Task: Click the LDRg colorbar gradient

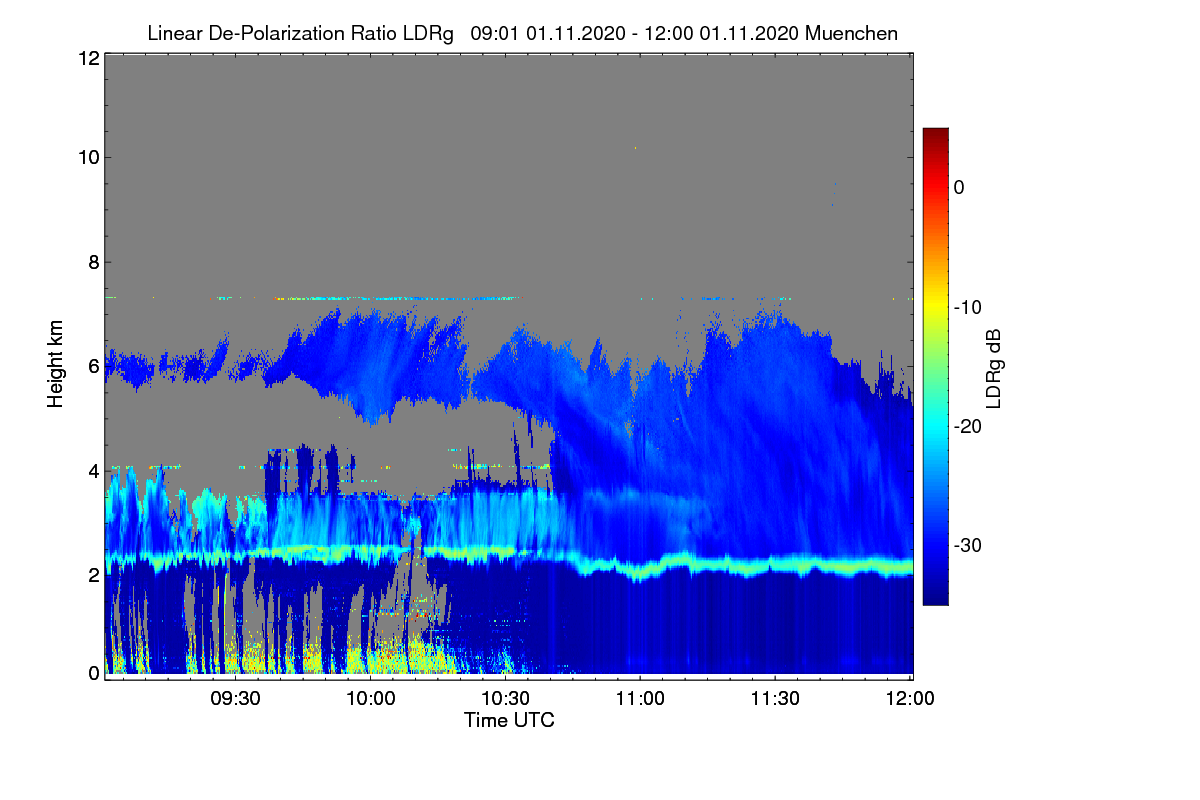Action: point(935,367)
